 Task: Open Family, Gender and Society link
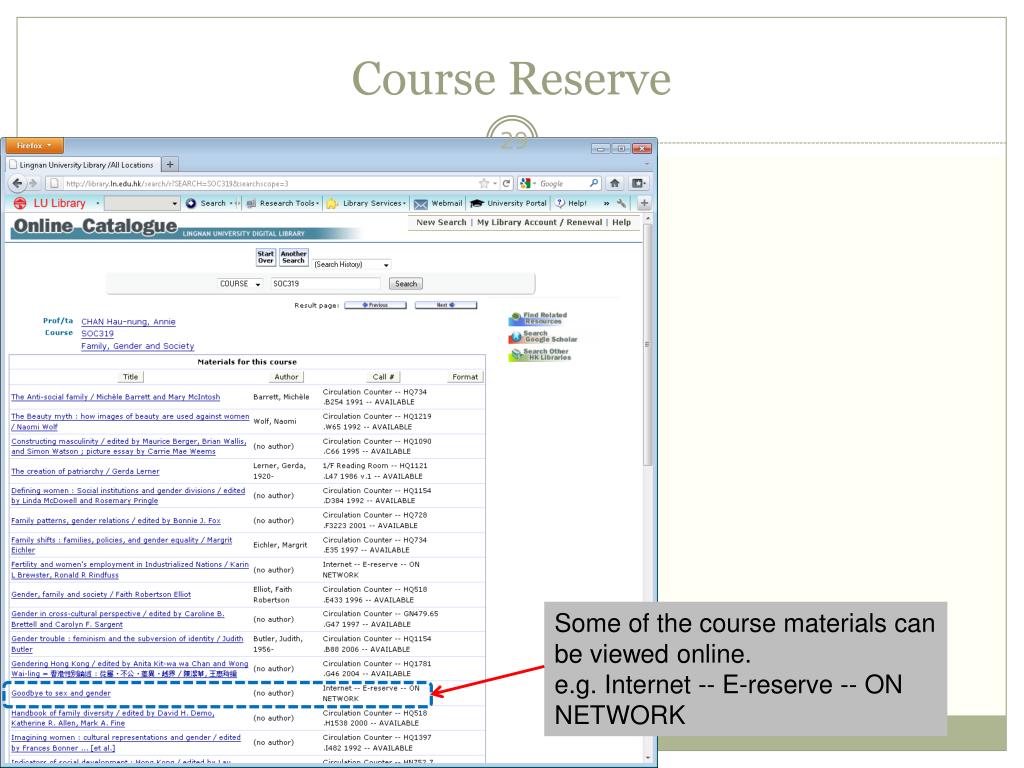(138, 345)
